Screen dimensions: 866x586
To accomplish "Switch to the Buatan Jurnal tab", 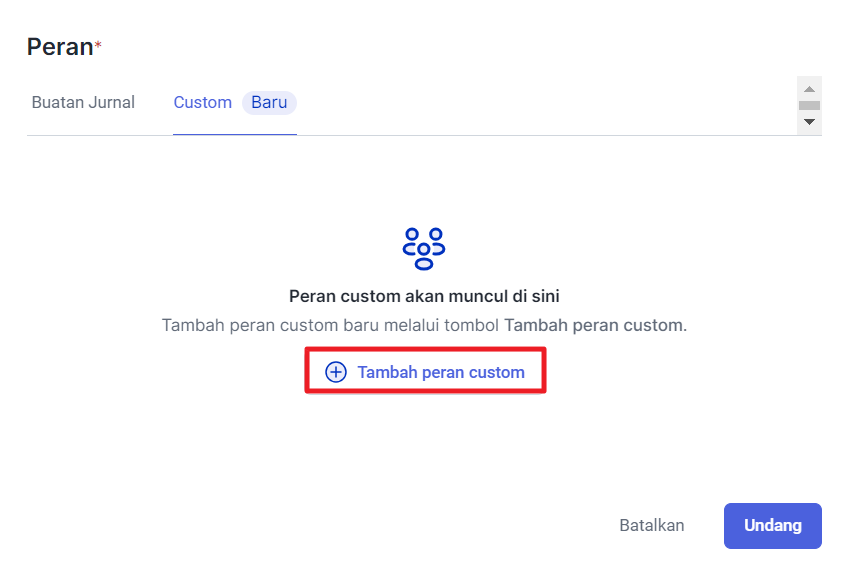I will (83, 102).
